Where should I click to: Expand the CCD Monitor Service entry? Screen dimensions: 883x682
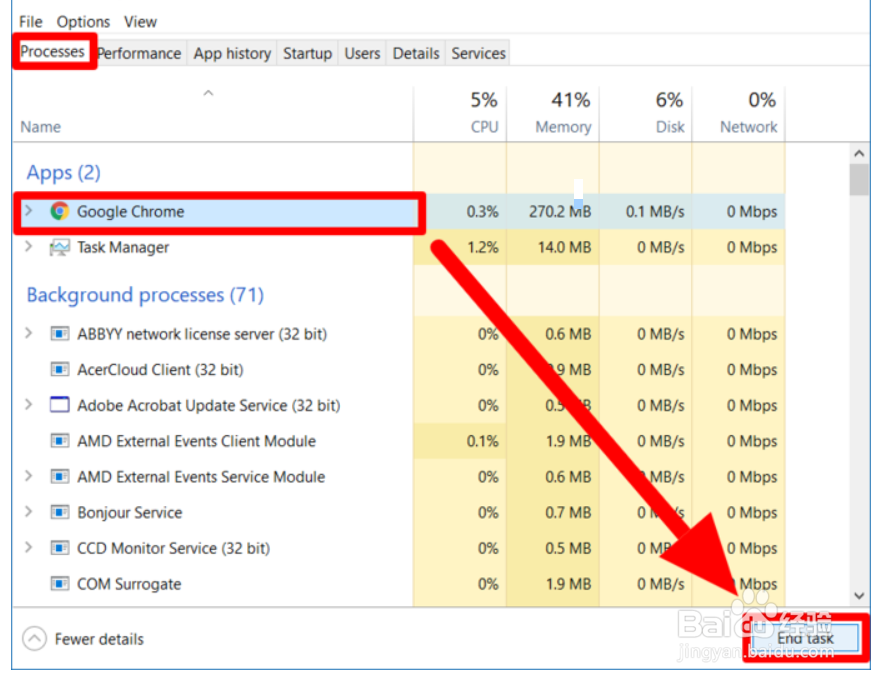28,548
